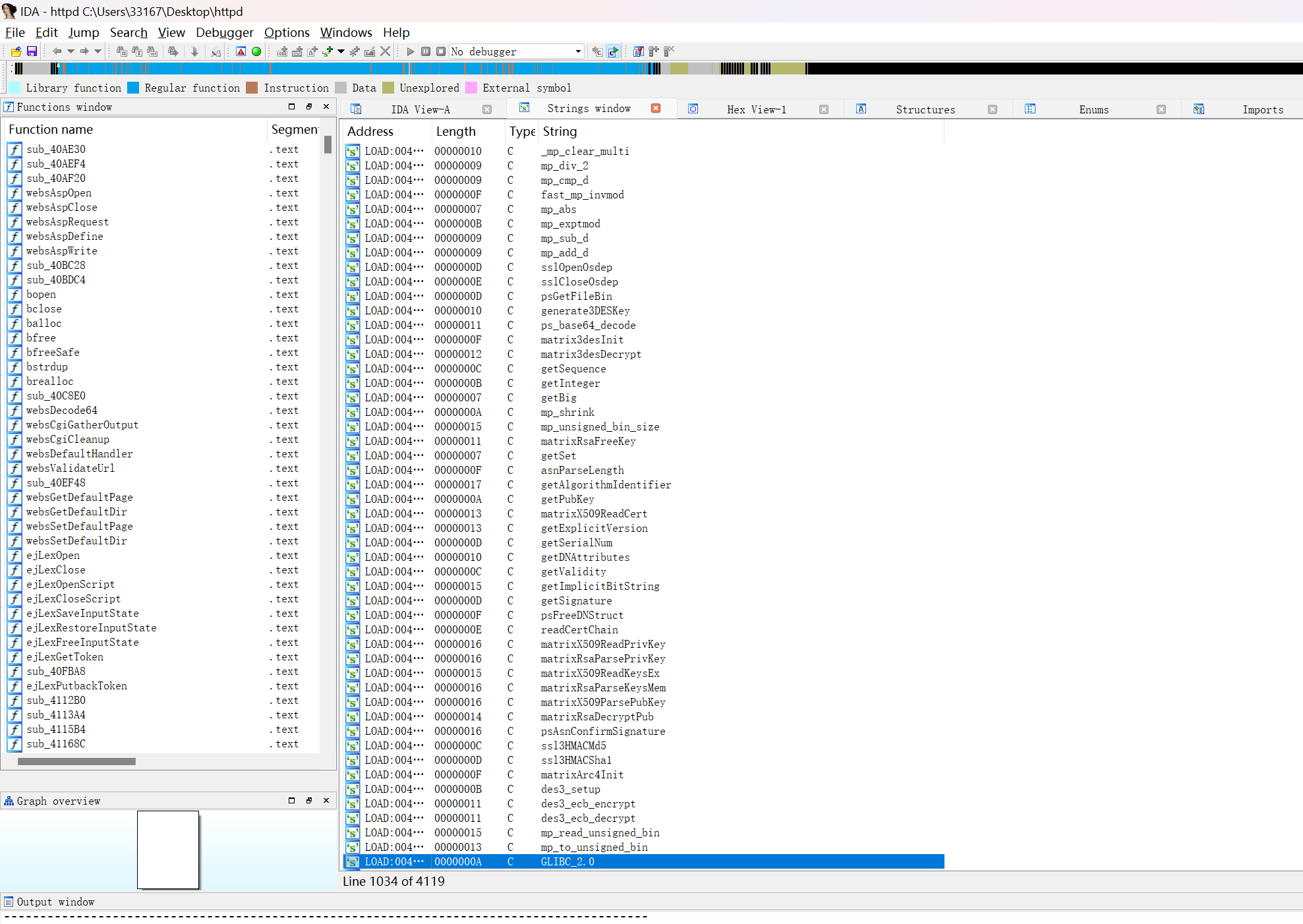
Task: Expand the jump forward history arrow
Action: pos(98,51)
